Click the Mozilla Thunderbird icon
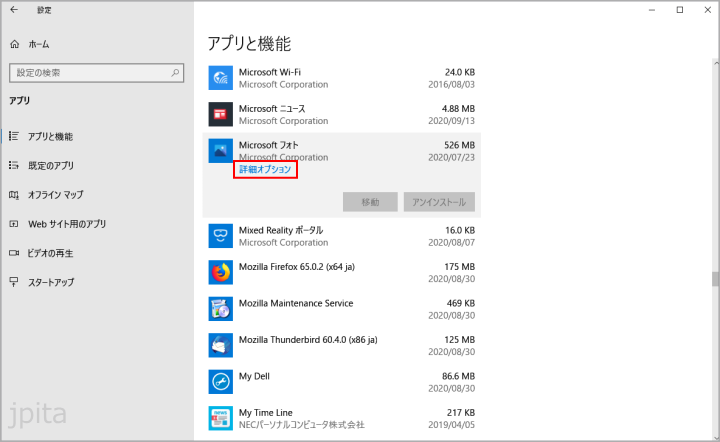Screen dimensions: 720x442 pos(220,345)
